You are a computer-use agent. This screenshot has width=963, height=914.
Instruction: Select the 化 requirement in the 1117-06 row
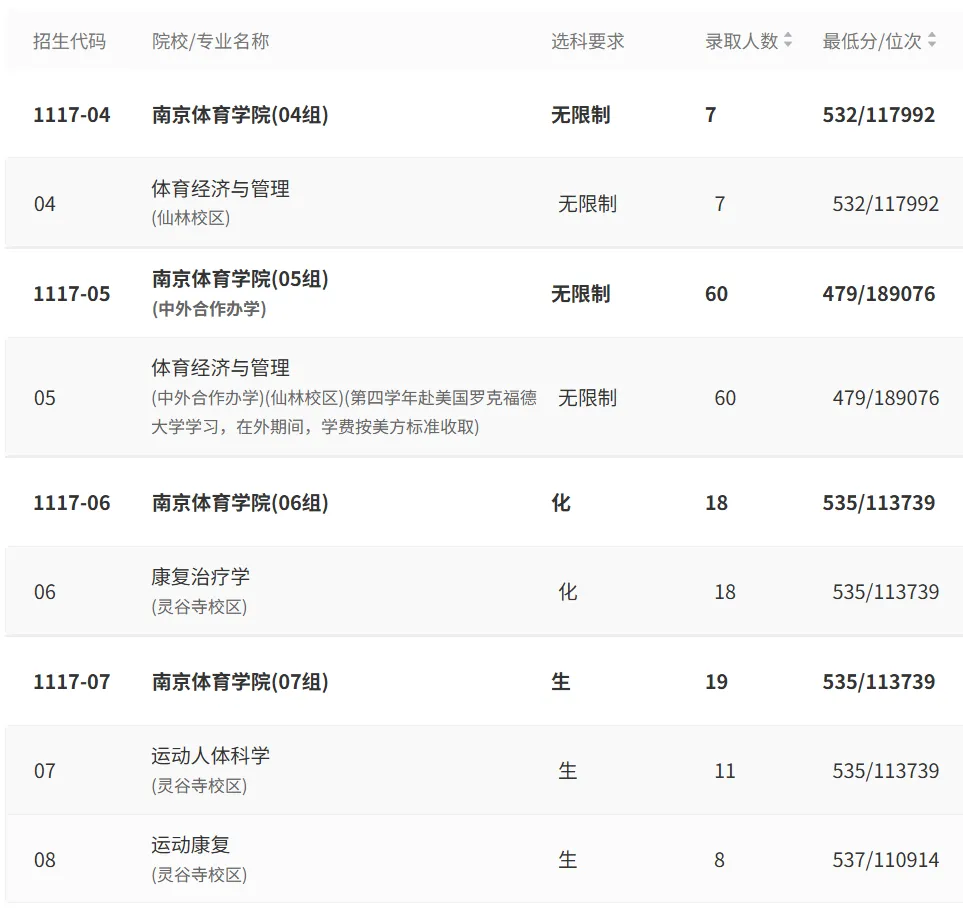561,502
